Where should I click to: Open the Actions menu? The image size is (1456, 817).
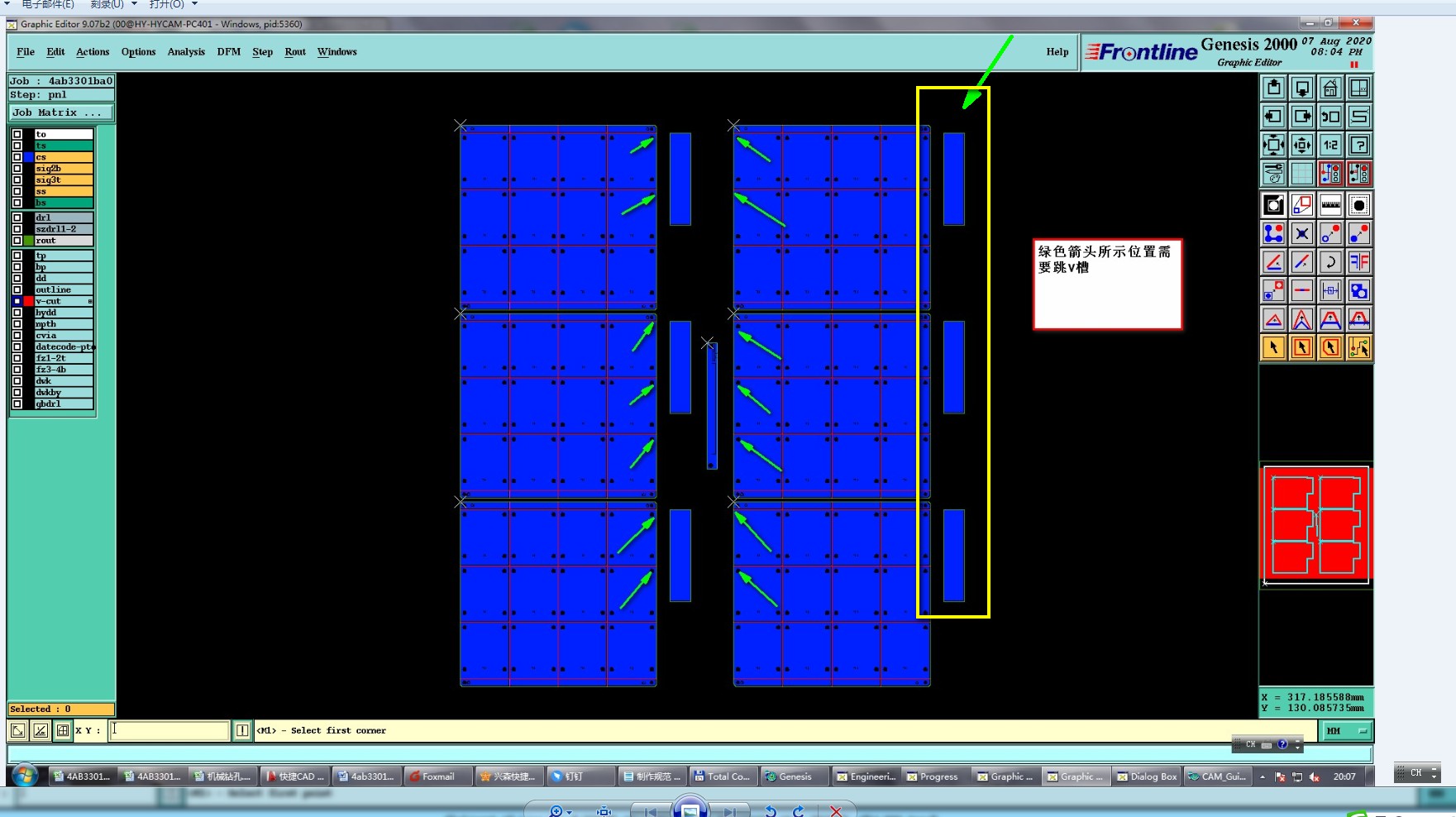pyautogui.click(x=93, y=51)
